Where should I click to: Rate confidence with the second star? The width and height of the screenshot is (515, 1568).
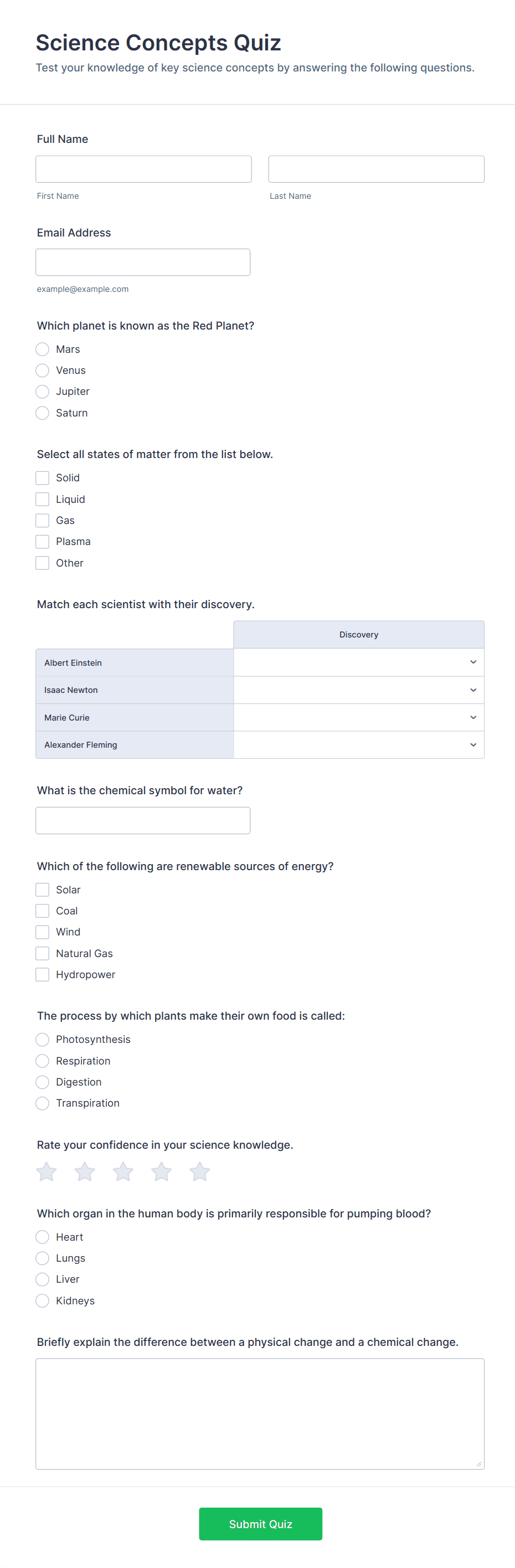[85, 1171]
